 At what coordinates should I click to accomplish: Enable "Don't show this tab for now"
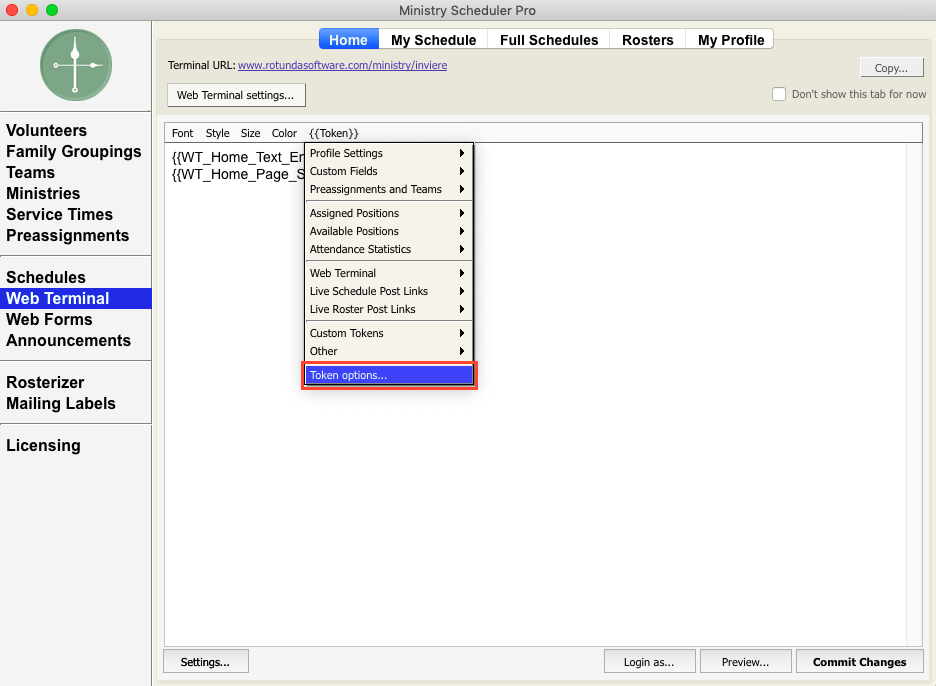(779, 94)
